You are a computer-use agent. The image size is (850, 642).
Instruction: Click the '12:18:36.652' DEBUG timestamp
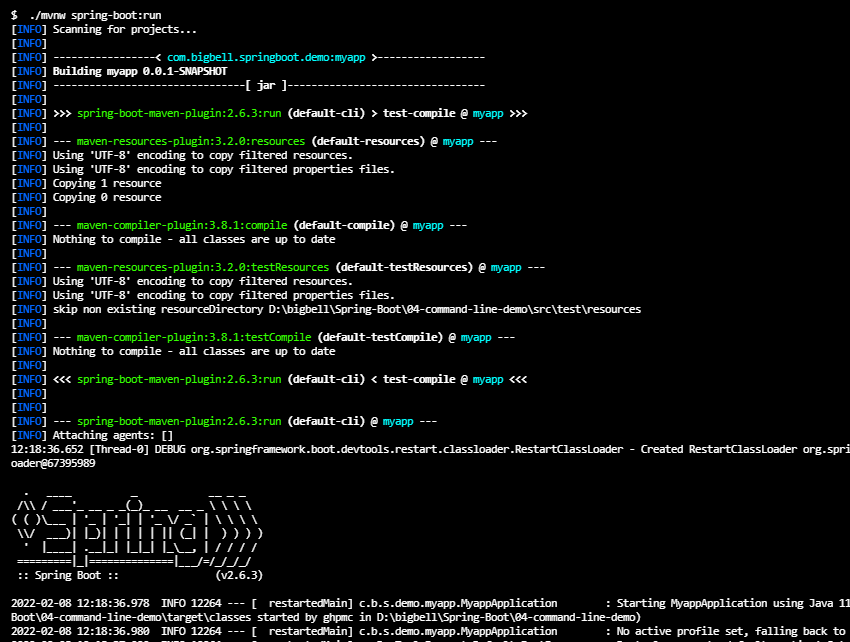click(x=47, y=450)
